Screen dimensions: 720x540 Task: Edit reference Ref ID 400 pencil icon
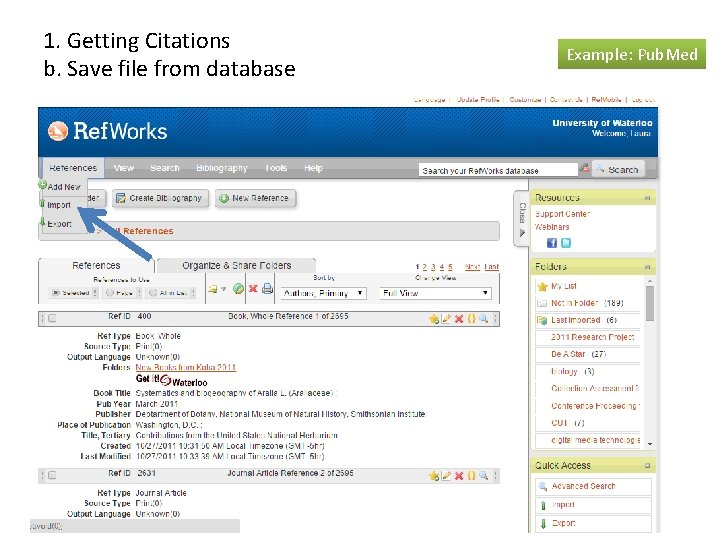446,319
